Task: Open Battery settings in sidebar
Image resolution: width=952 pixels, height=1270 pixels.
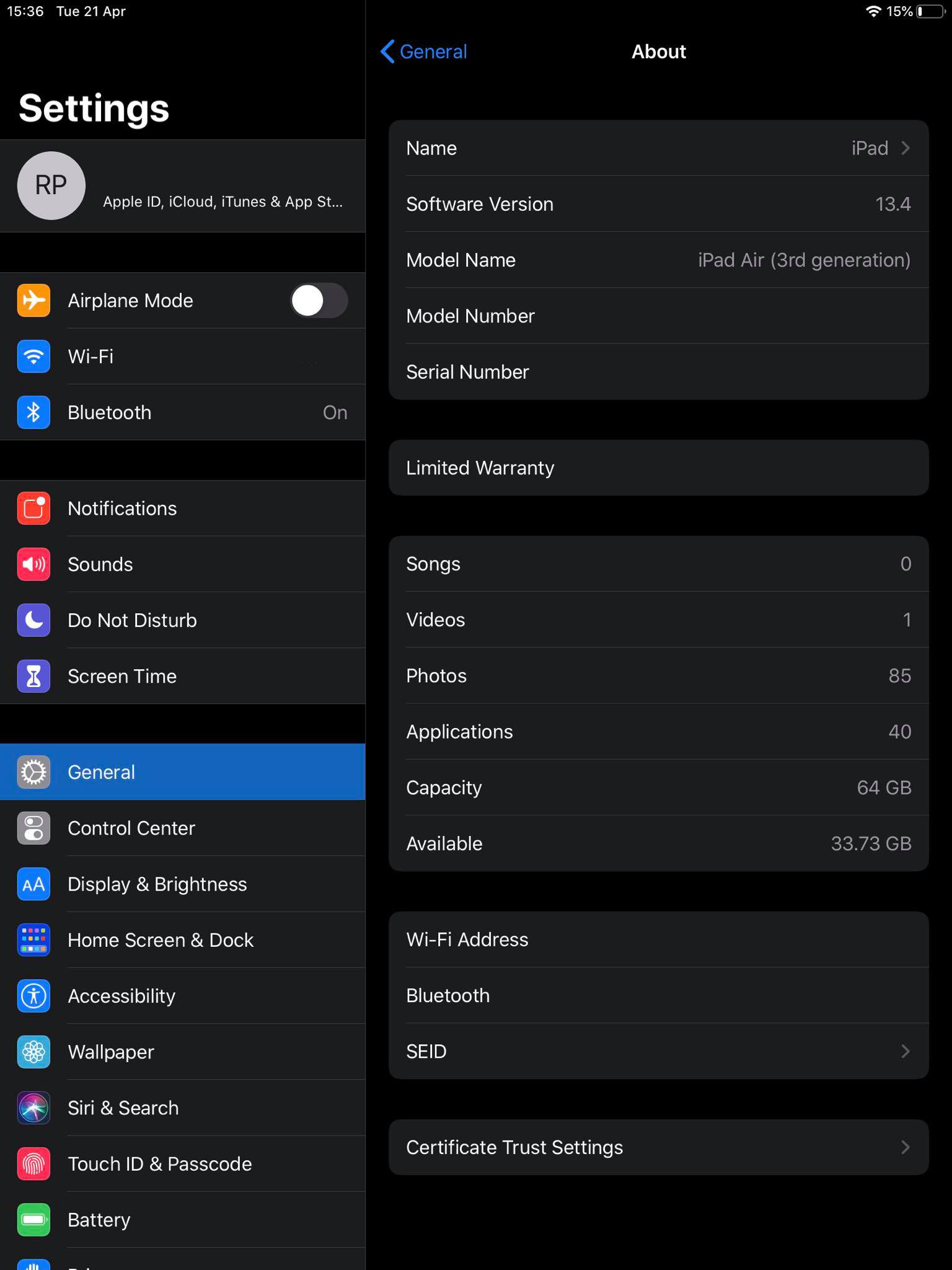Action: pyautogui.click(x=99, y=1220)
